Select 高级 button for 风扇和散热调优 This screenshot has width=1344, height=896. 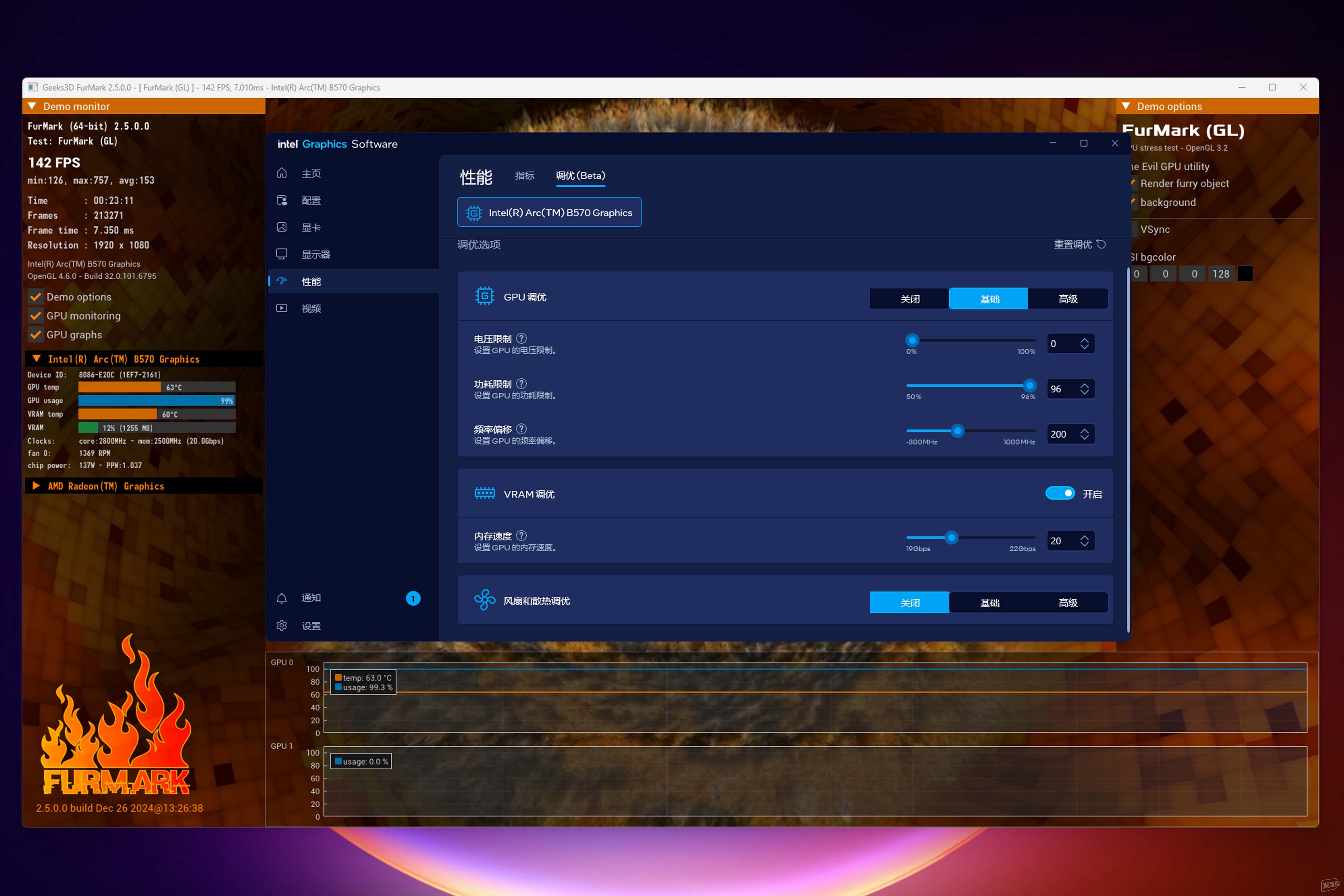[1067, 603]
